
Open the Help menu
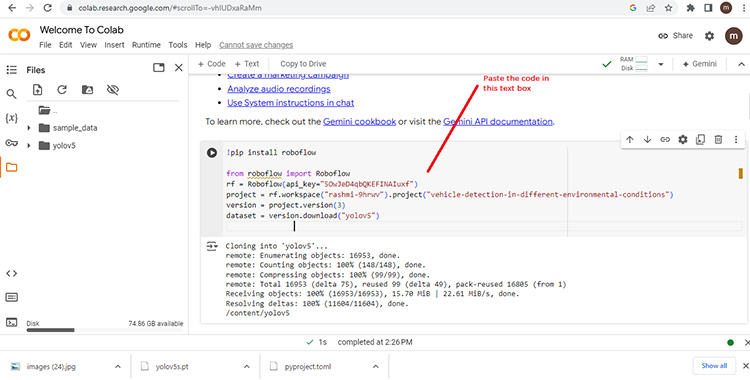(x=203, y=45)
